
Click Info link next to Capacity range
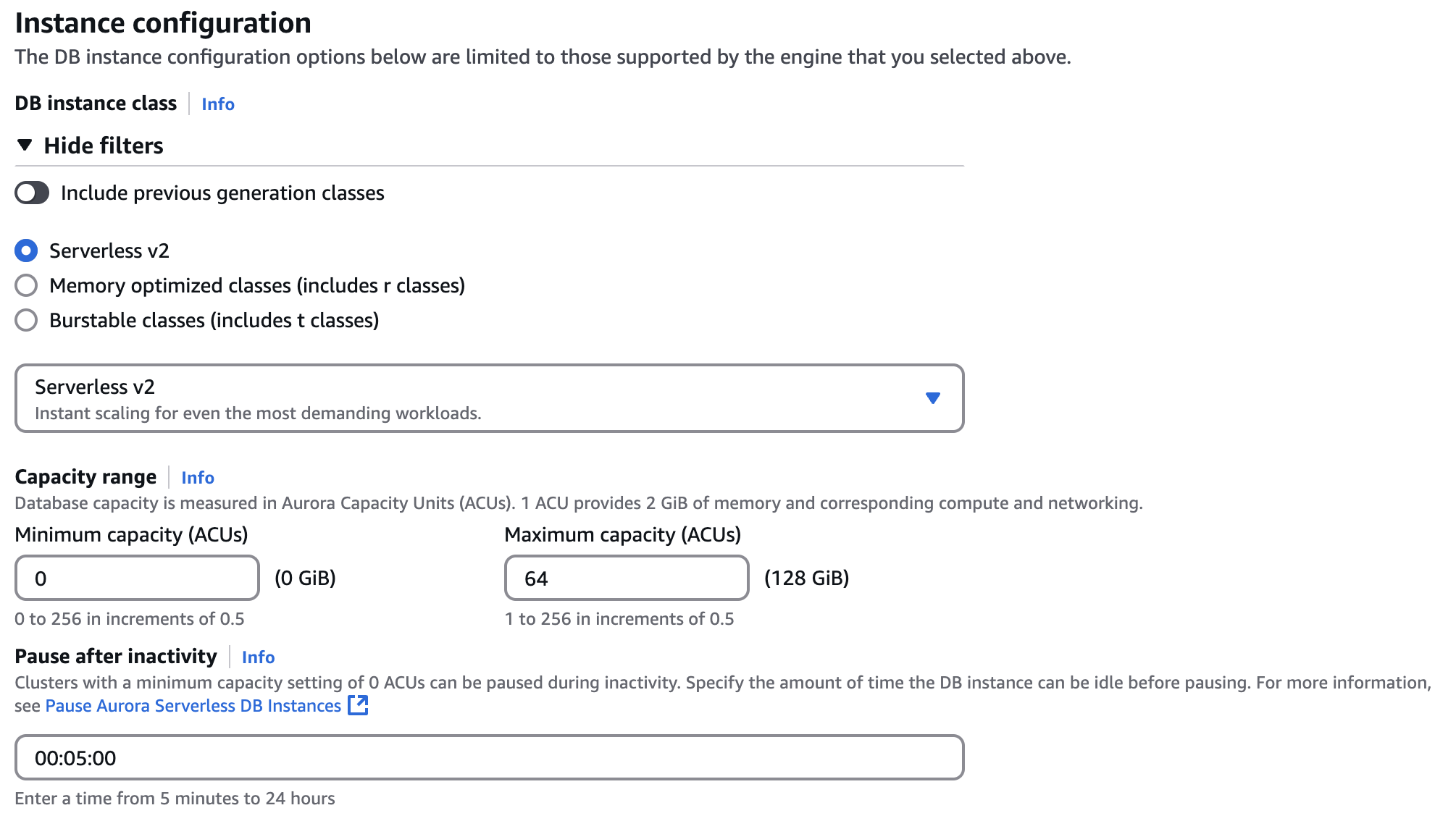click(x=197, y=478)
